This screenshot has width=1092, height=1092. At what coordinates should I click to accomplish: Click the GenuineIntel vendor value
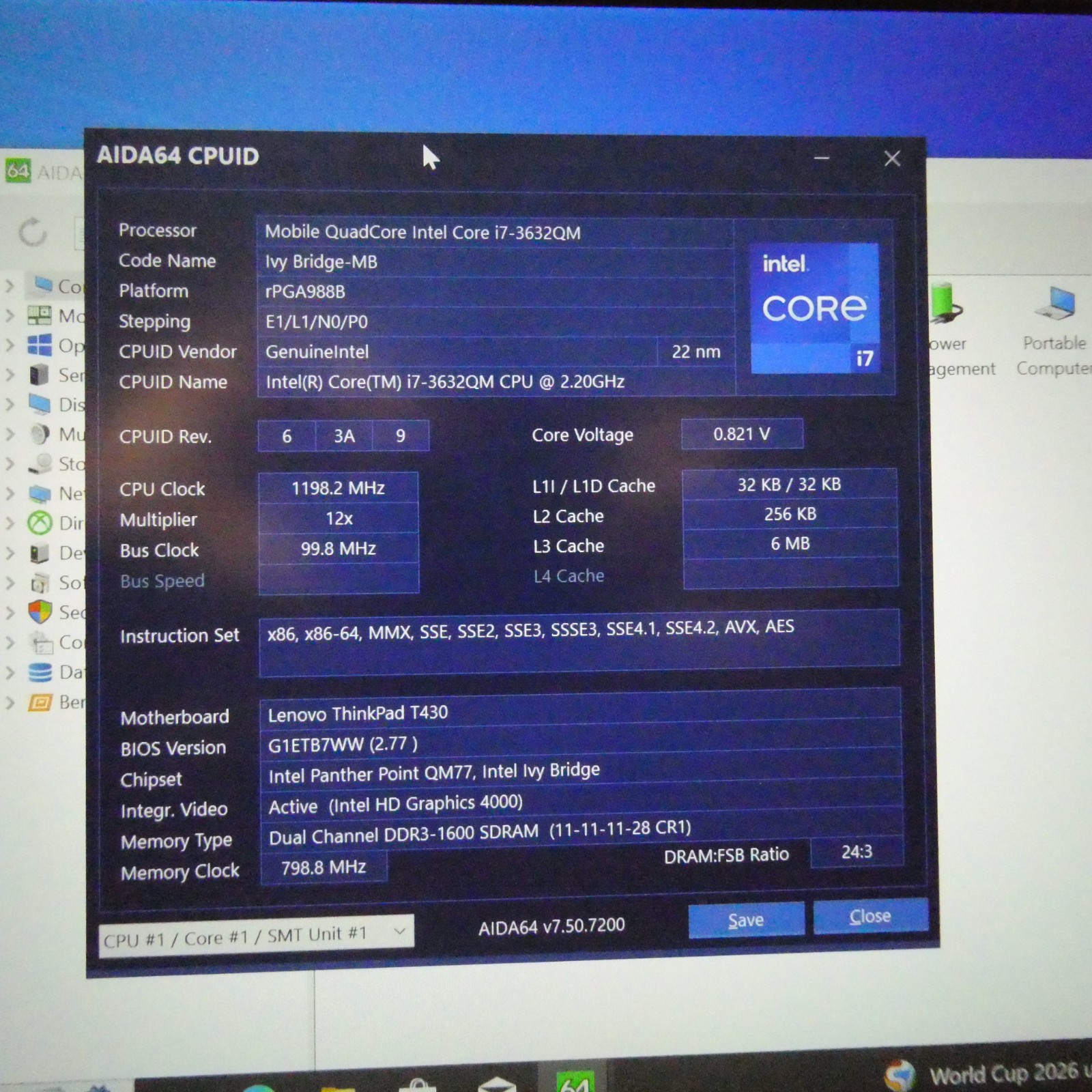pos(457,351)
